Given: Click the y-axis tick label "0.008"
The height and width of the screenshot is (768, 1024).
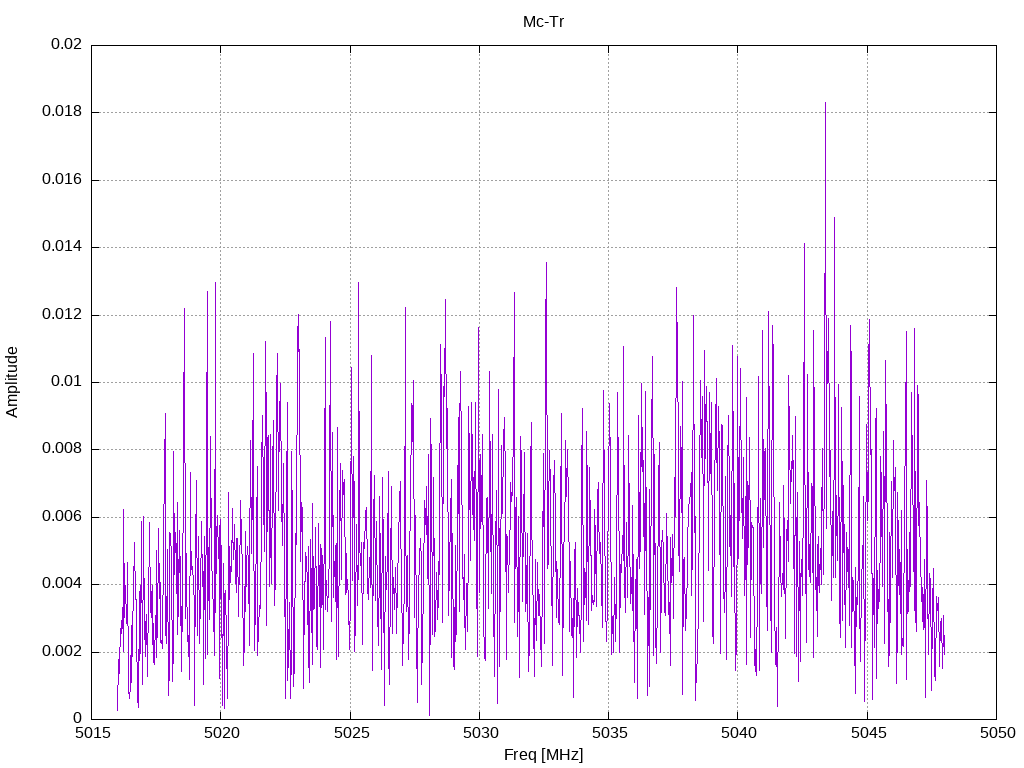Looking at the screenshot, I should 63,449.
